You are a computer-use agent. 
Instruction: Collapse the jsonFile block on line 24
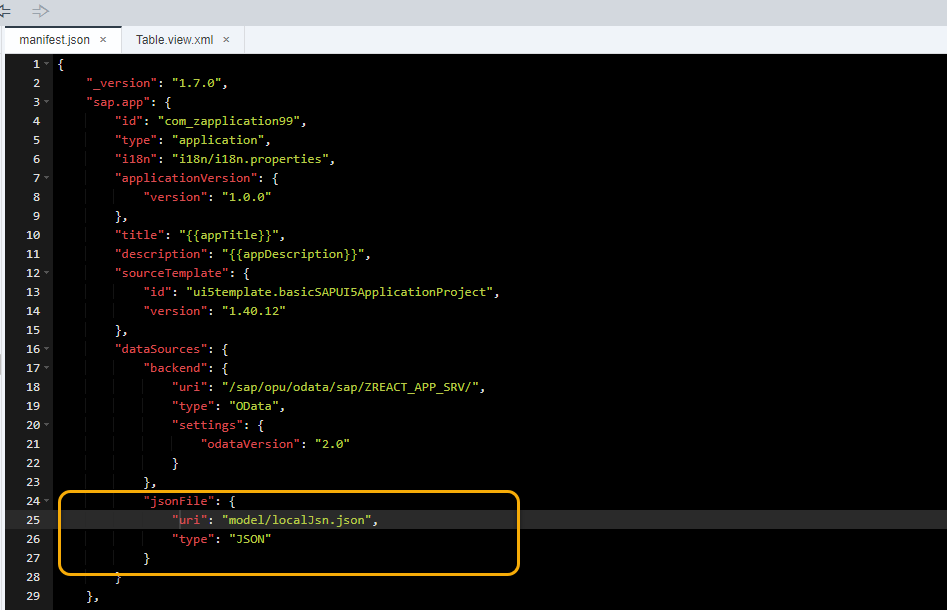(x=47, y=501)
